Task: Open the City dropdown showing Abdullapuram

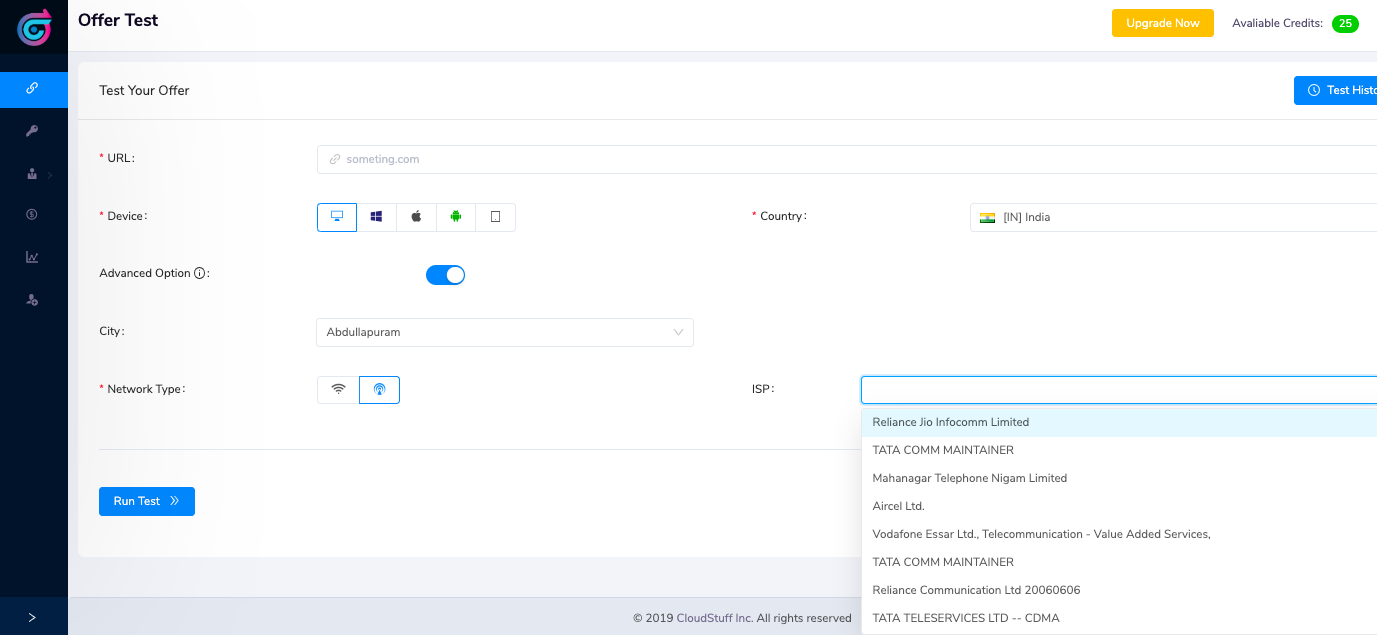Action: pyautogui.click(x=505, y=332)
